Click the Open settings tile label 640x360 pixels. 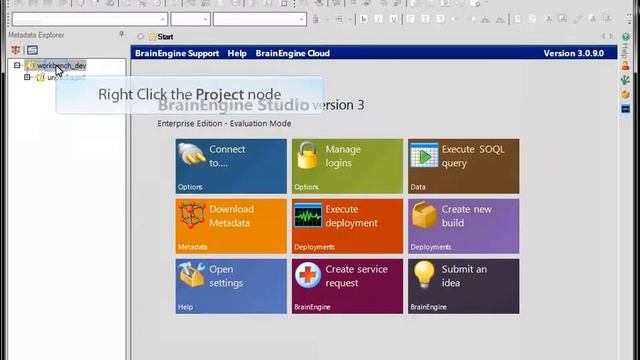(226, 276)
